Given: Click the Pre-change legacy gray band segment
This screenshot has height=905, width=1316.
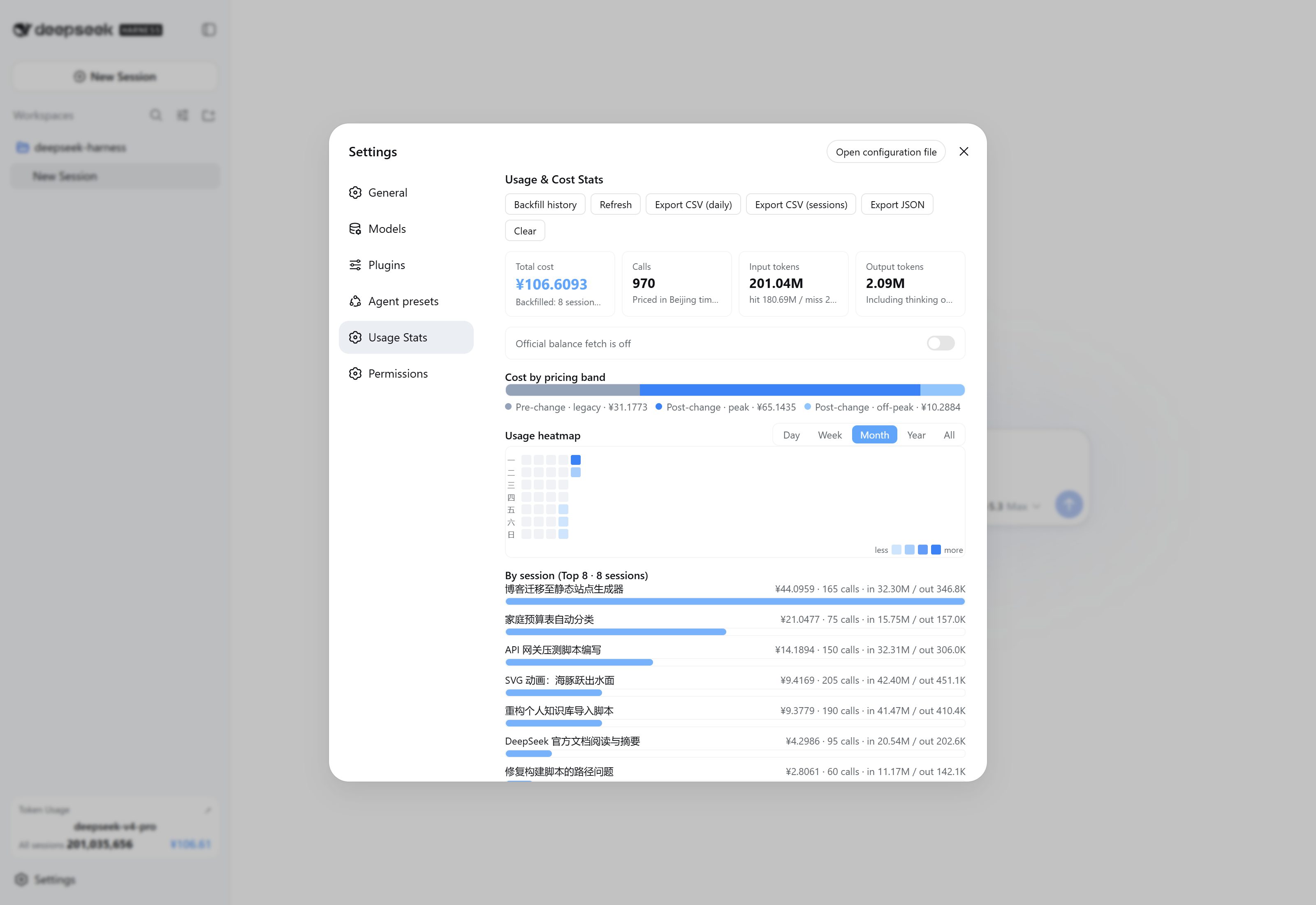Looking at the screenshot, I should pyautogui.click(x=572, y=390).
